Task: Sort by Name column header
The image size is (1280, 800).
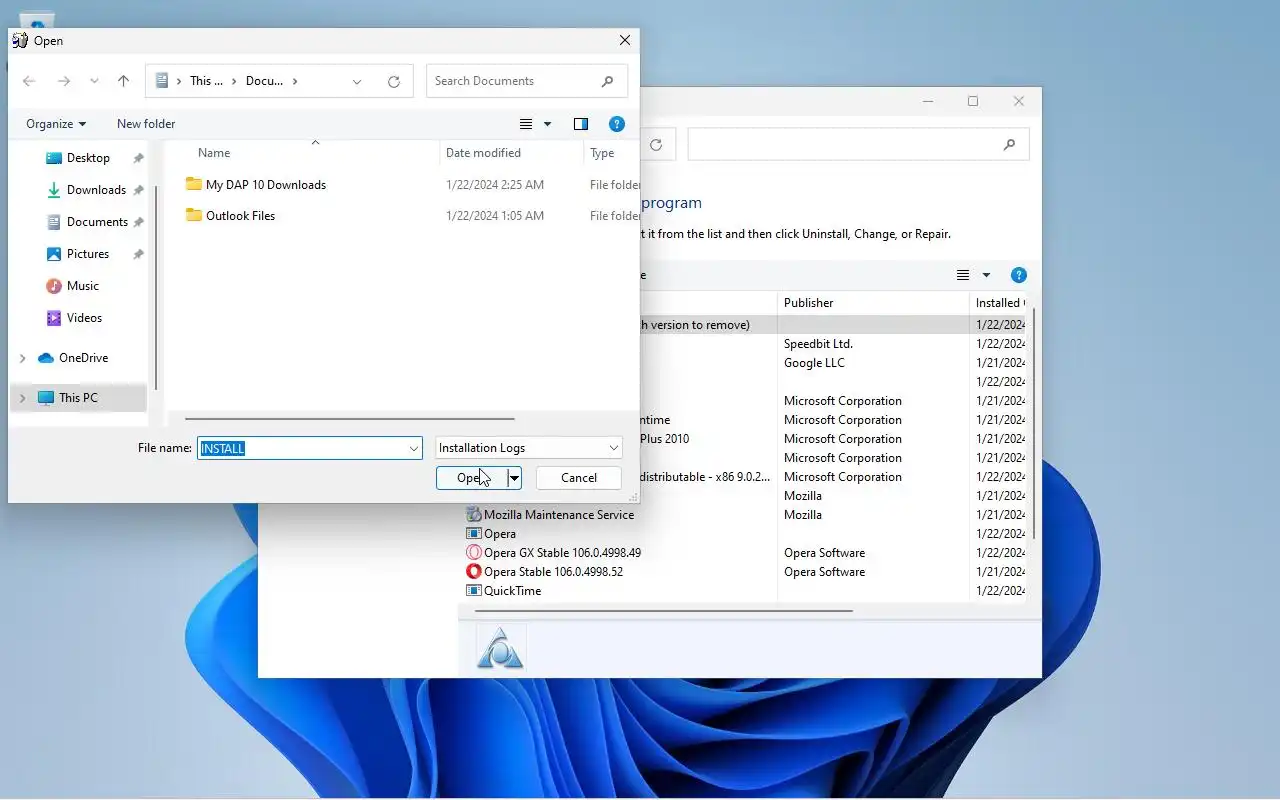Action: 214,153
